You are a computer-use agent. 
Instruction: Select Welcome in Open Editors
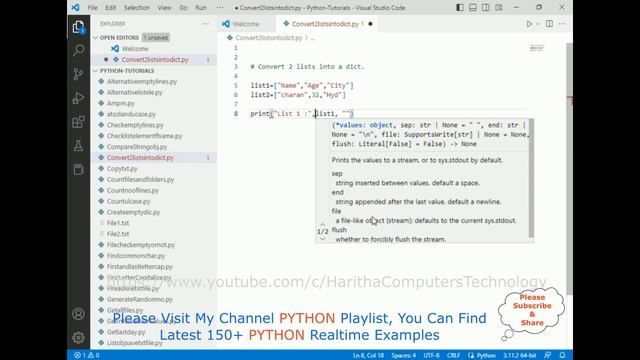[x=135, y=49]
